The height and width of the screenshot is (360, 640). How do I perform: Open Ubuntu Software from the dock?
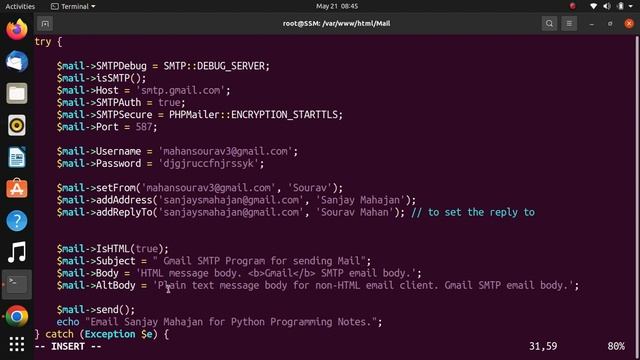click(x=17, y=189)
